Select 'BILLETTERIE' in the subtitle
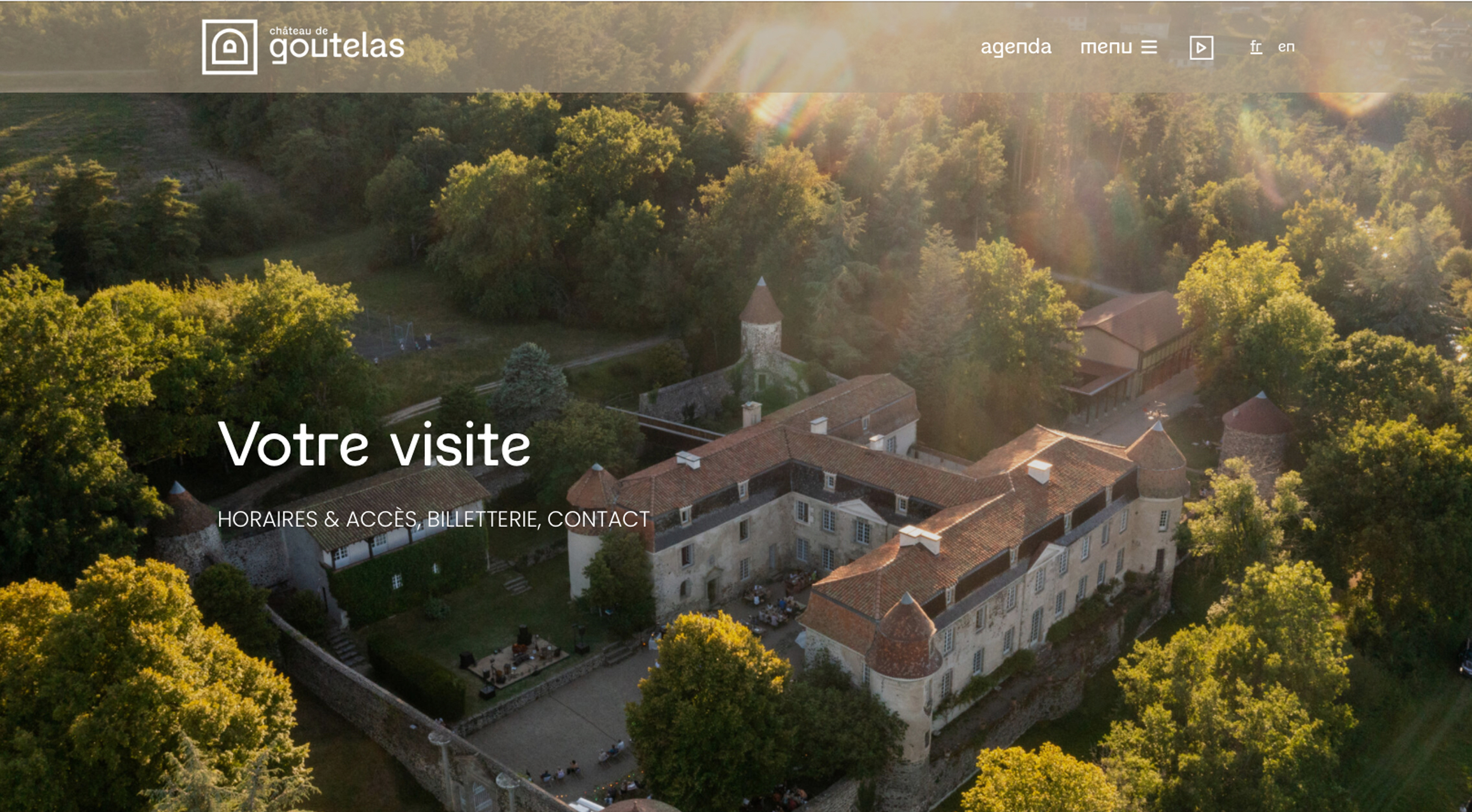 point(482,519)
